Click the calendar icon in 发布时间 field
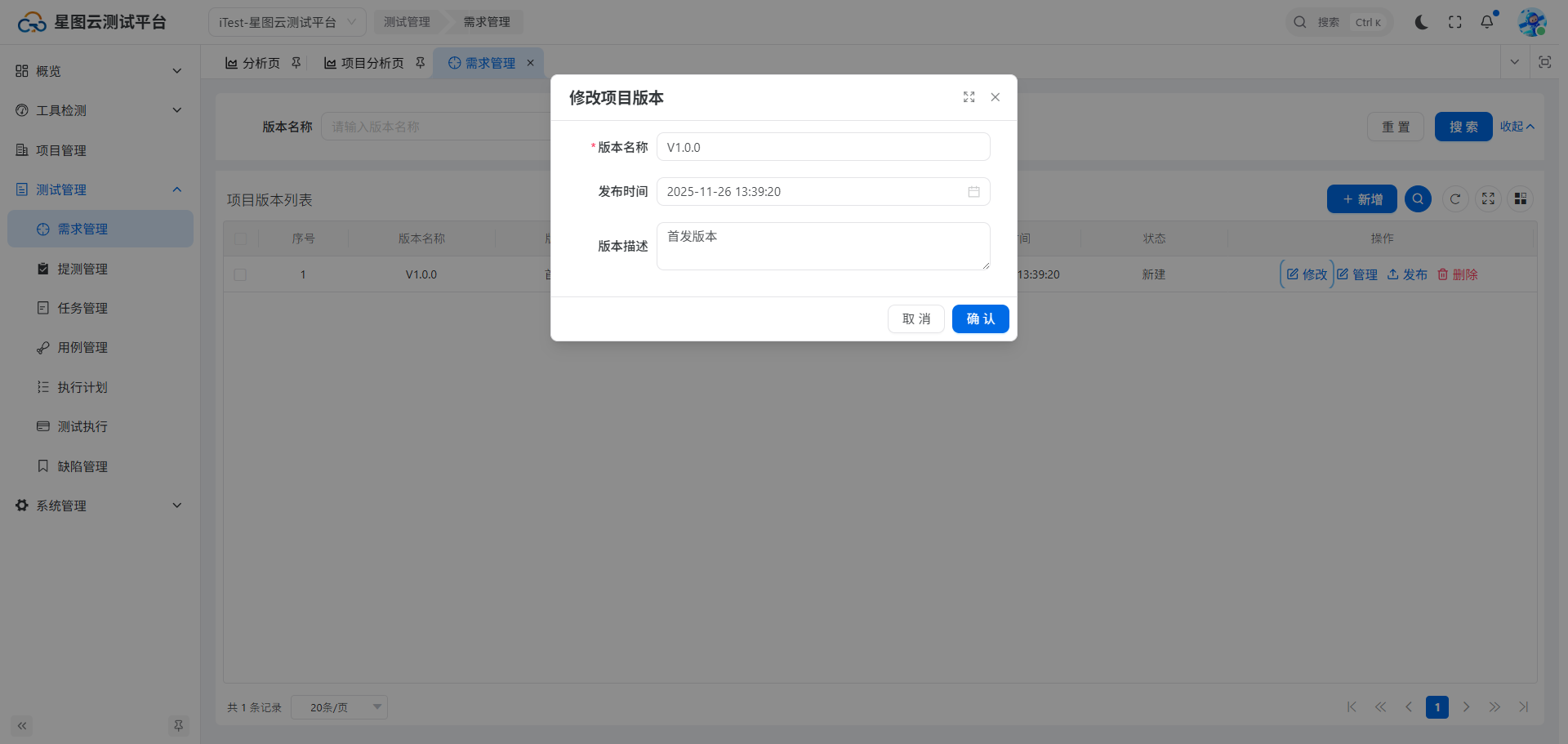This screenshot has height=744, width=1568. pyautogui.click(x=973, y=192)
